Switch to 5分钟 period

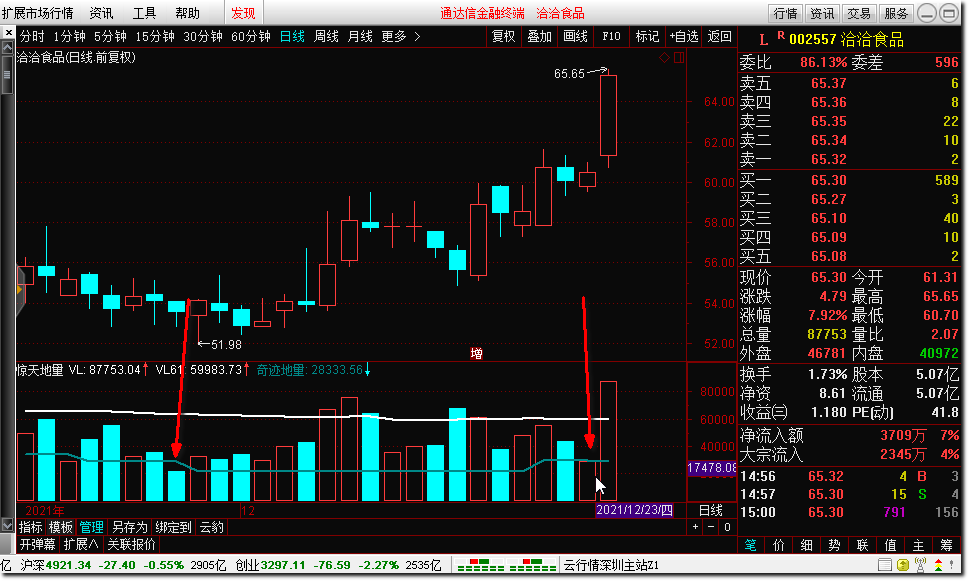(x=110, y=37)
